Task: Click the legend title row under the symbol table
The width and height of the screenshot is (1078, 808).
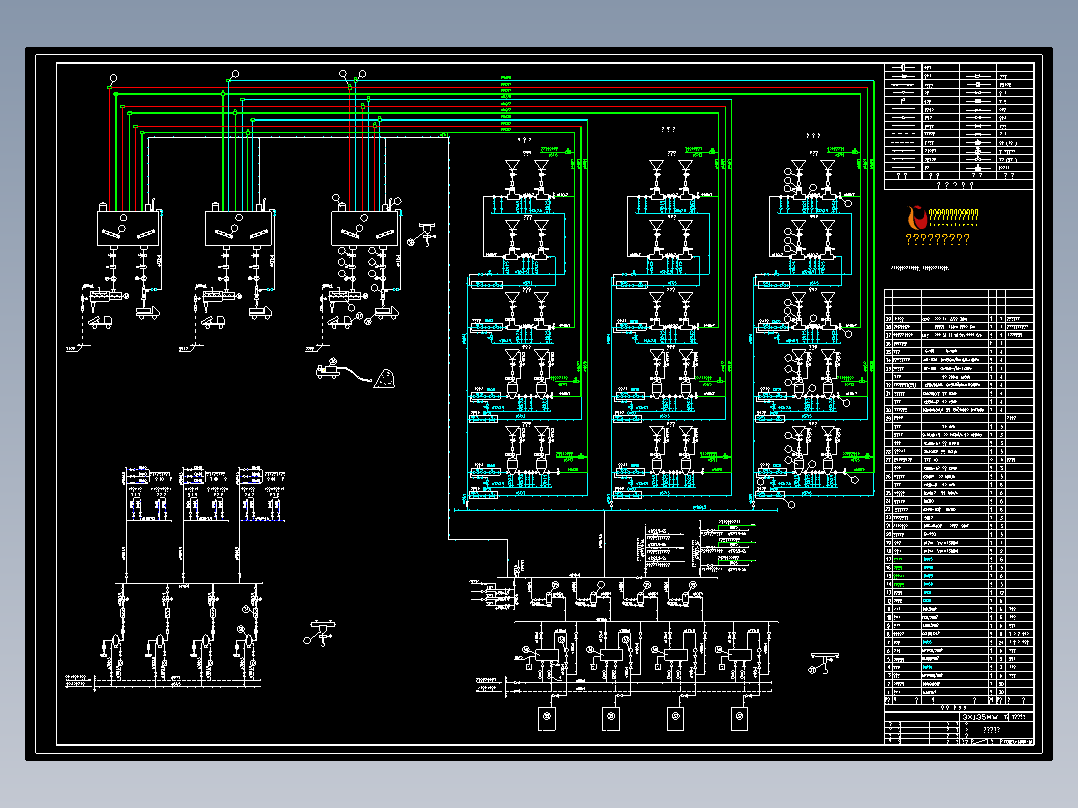Action: point(959,184)
